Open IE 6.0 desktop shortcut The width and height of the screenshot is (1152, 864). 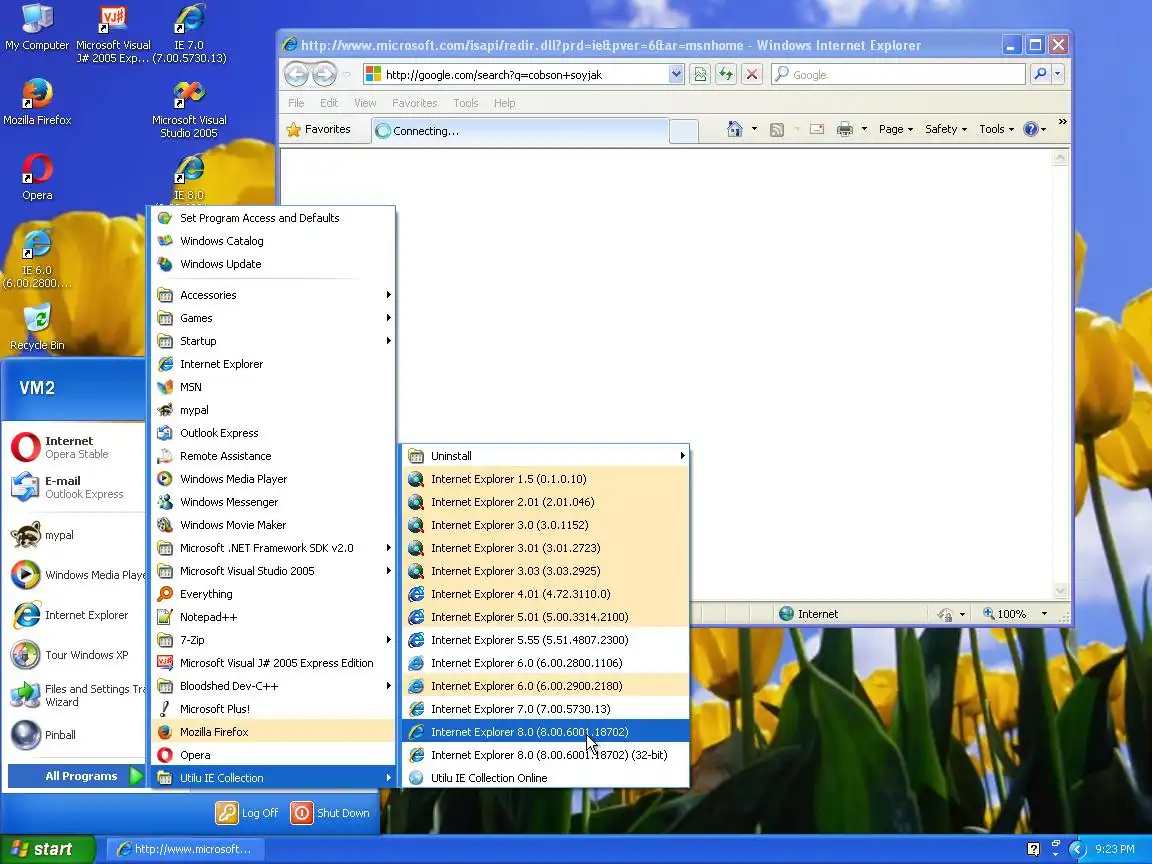pyautogui.click(x=37, y=258)
